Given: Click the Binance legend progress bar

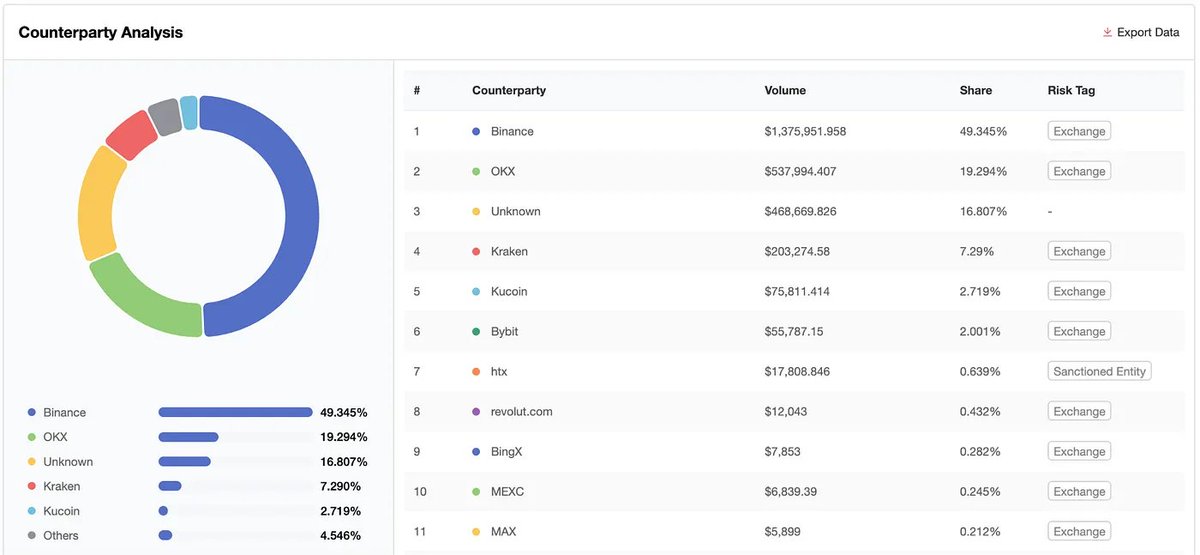Looking at the screenshot, I should point(235,412).
